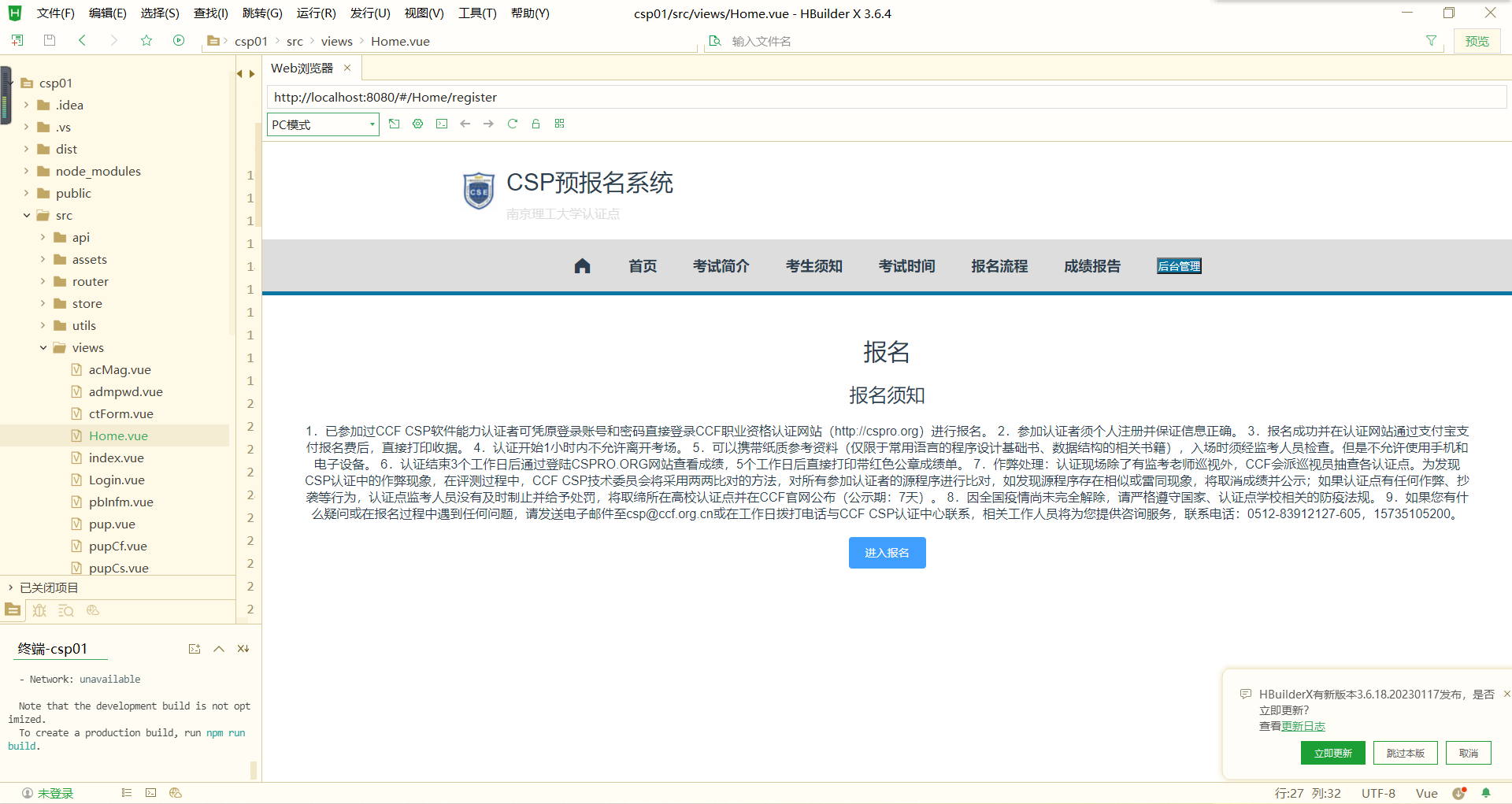1512x804 pixels.
Task: Open the search-in-files panel icon
Action: 66,610
